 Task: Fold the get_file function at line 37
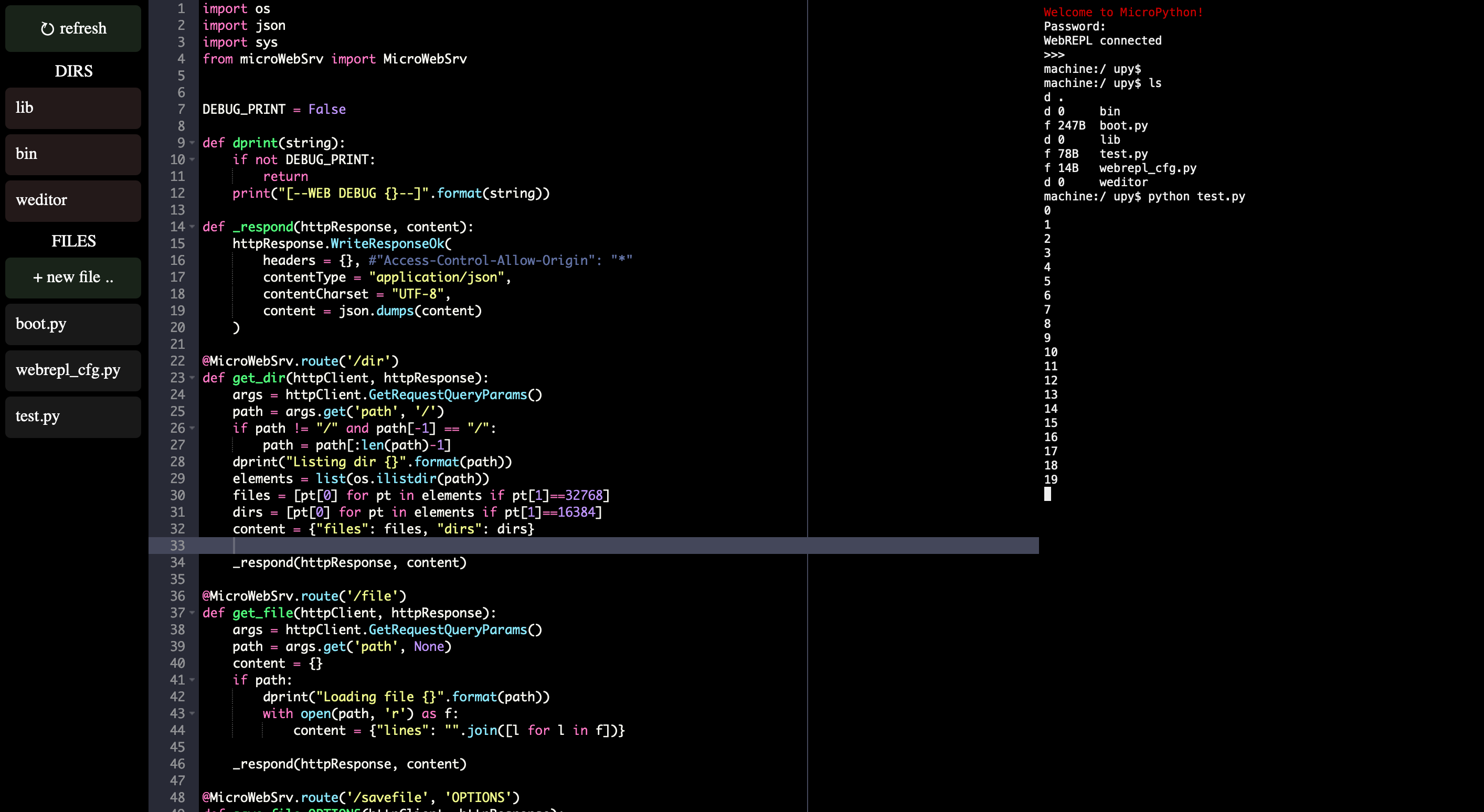[193, 613]
